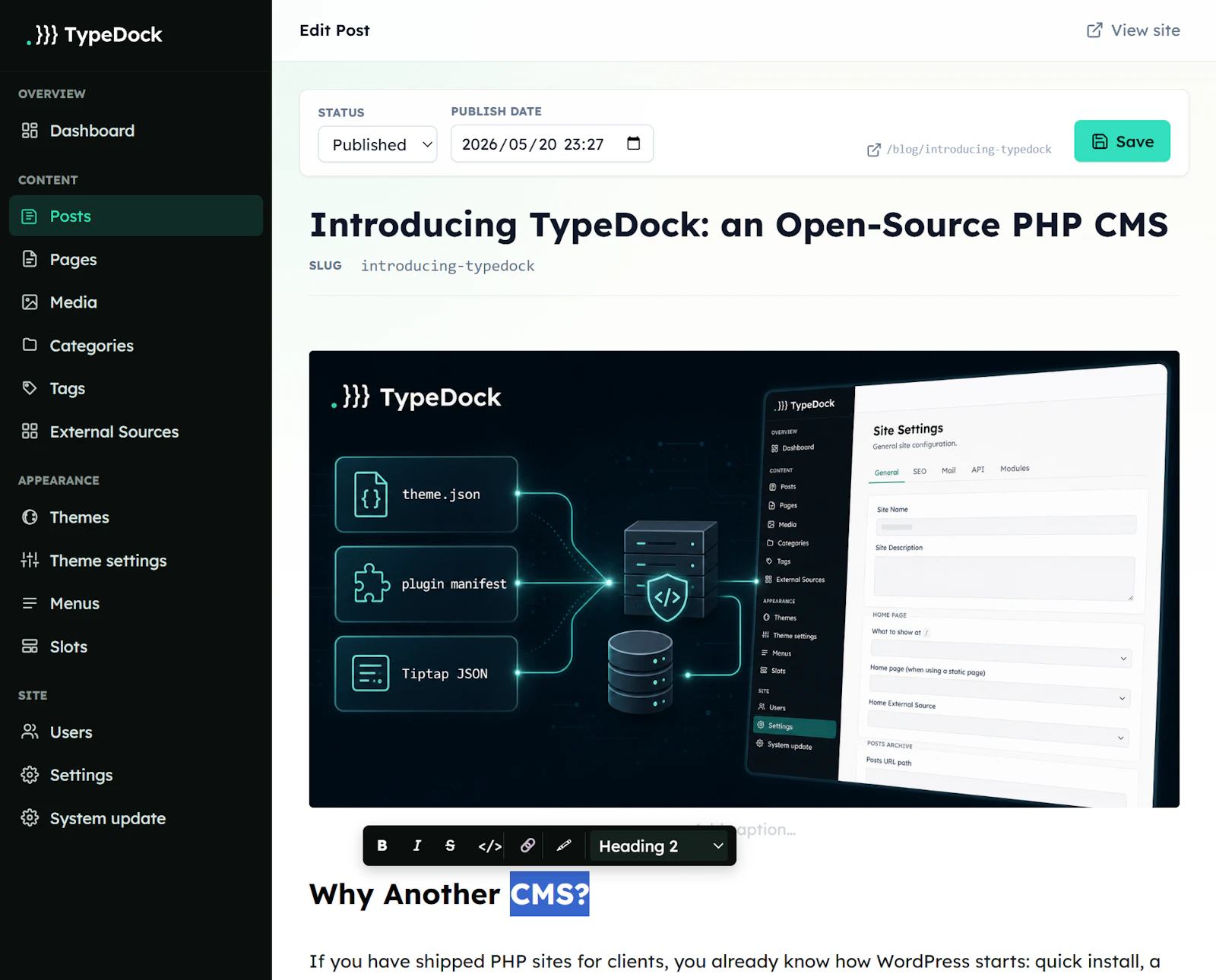This screenshot has height=980, width=1216.
Task: Toggle italic on the selected text
Action: point(416,846)
